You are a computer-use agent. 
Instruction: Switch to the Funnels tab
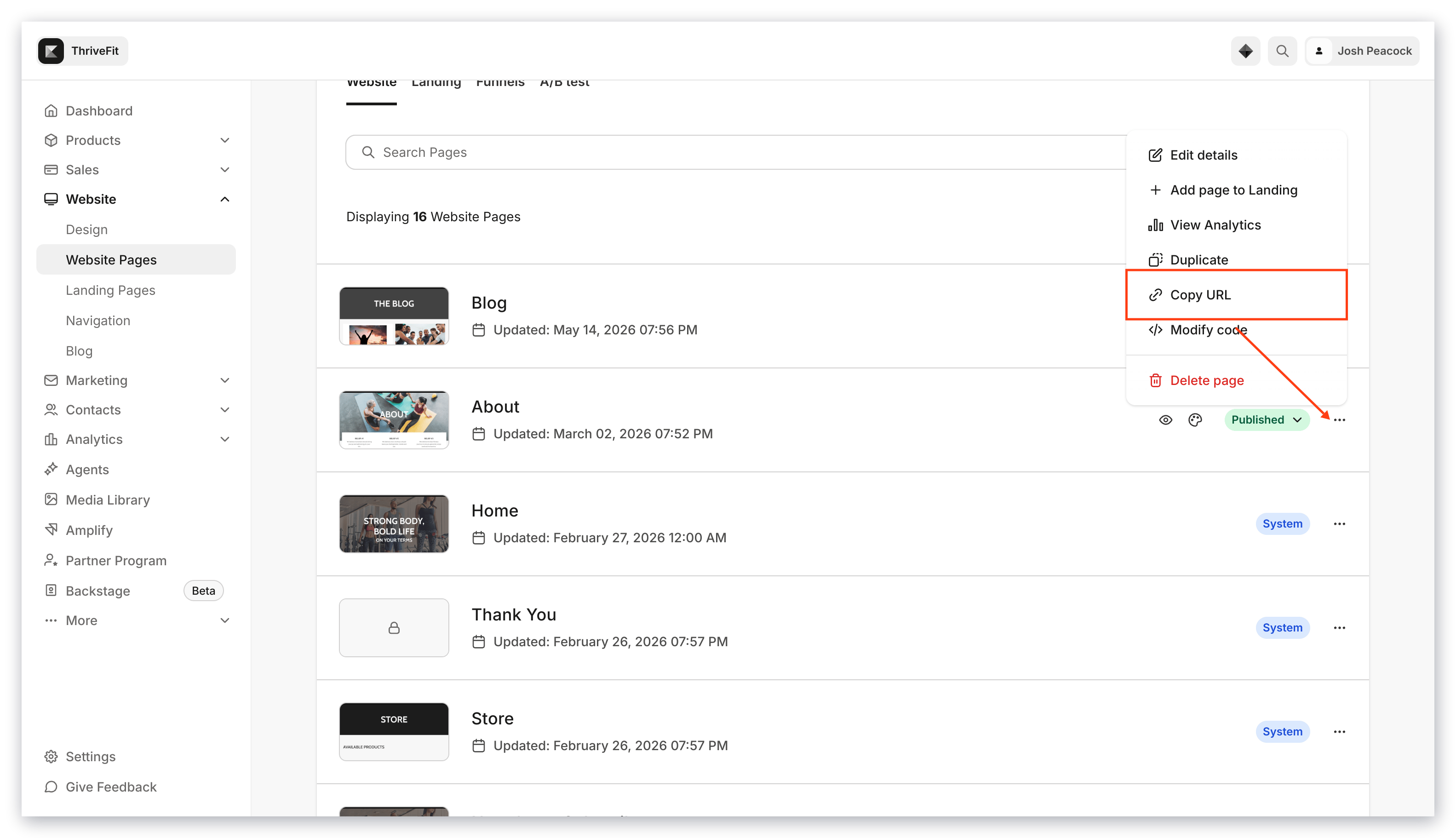click(x=500, y=84)
